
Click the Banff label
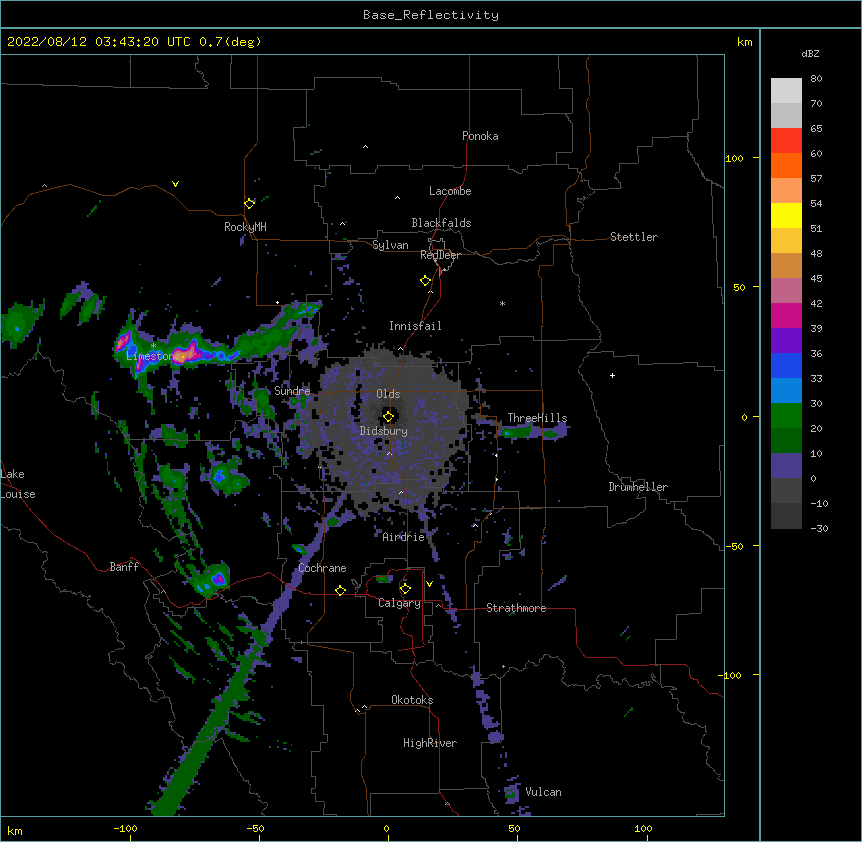click(x=124, y=567)
